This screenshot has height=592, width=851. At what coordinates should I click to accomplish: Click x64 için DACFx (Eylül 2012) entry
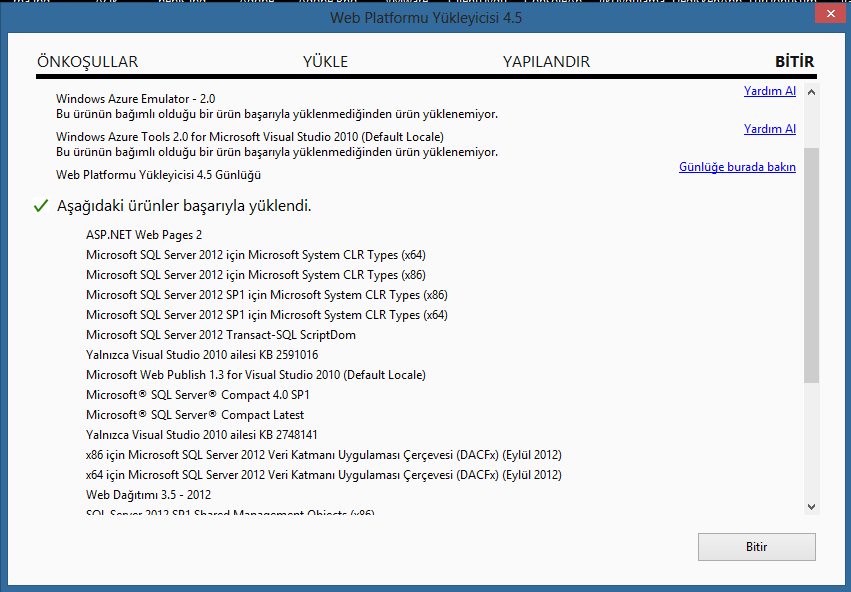[323, 475]
